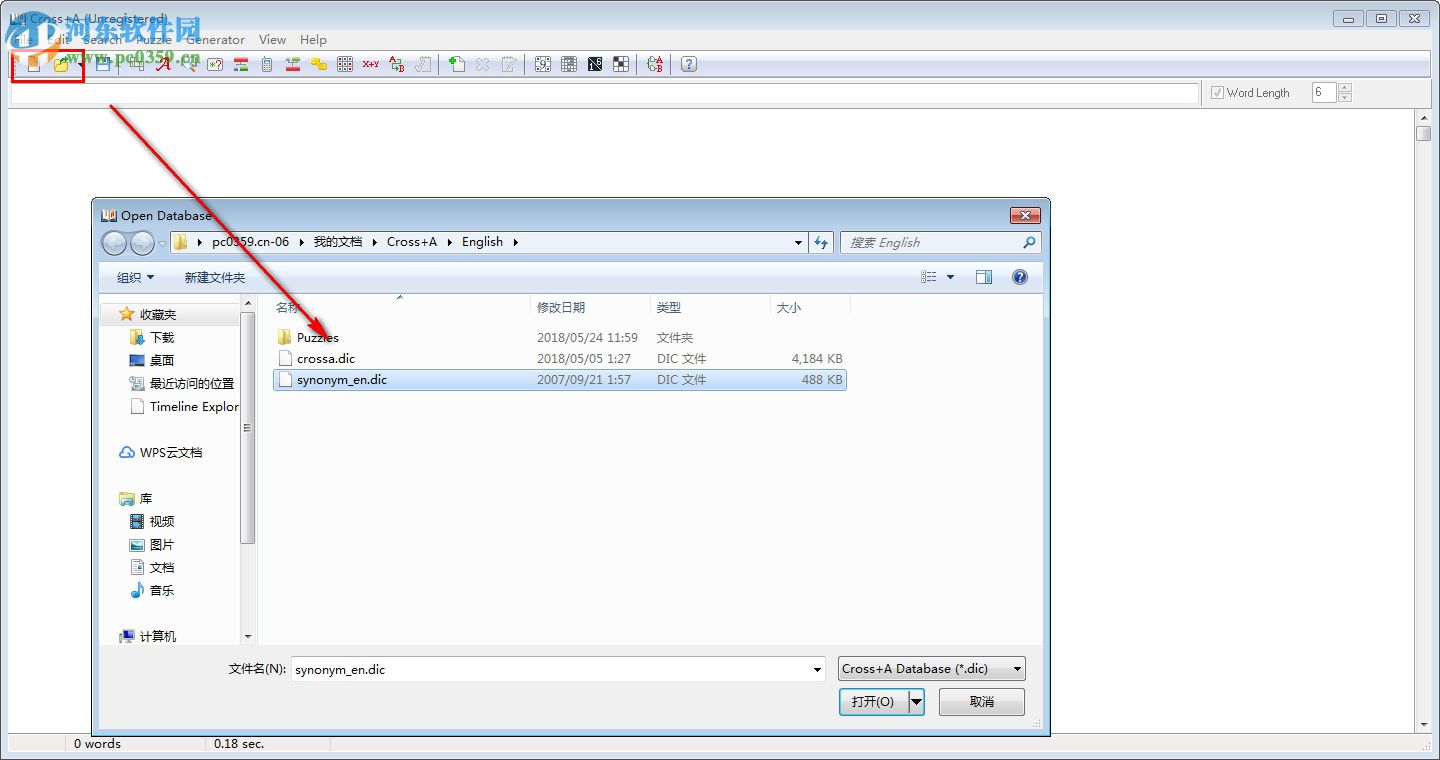Click the change view icon
Viewport: 1440px width, 760px height.
click(x=929, y=277)
